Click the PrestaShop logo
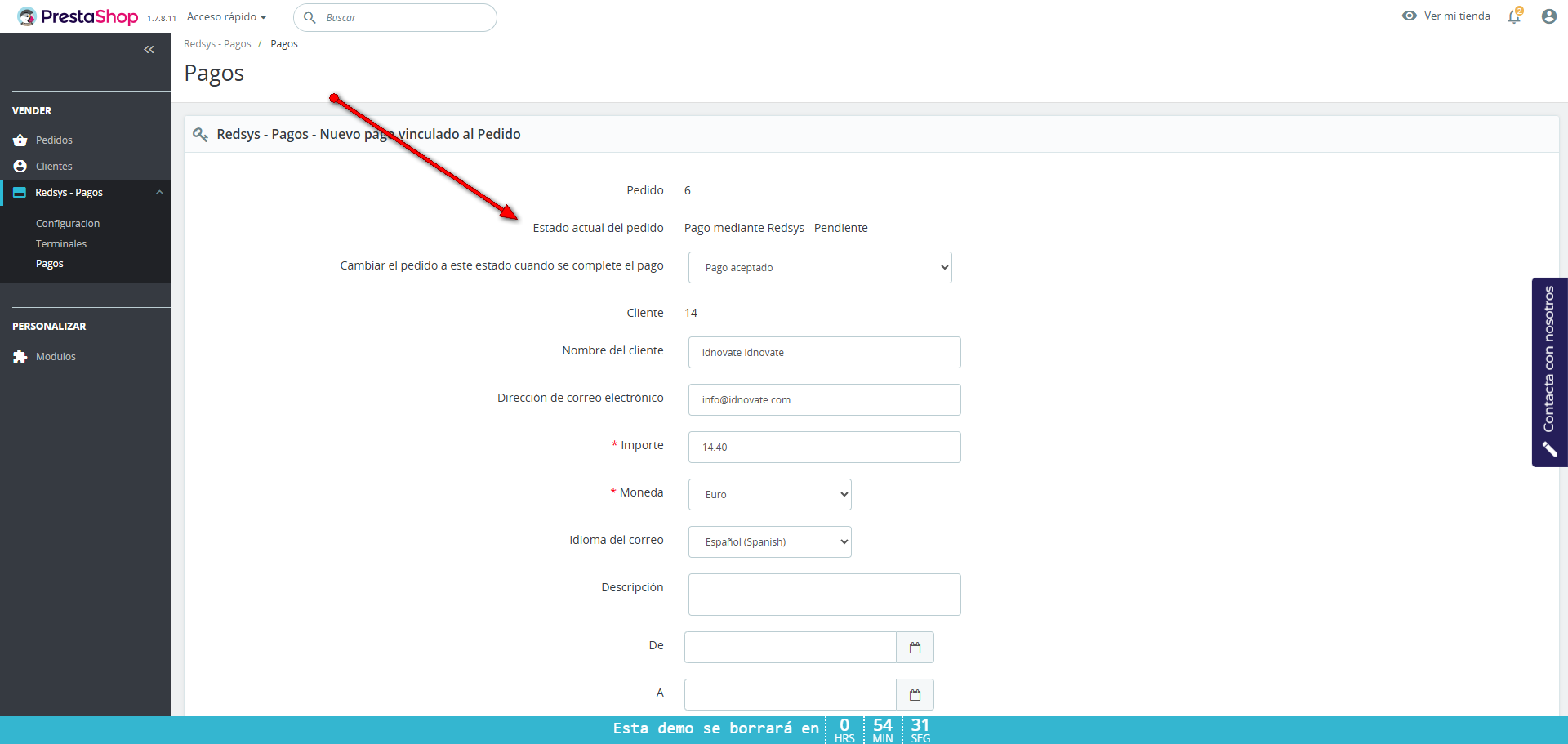The height and width of the screenshot is (744, 1568). 78,16
